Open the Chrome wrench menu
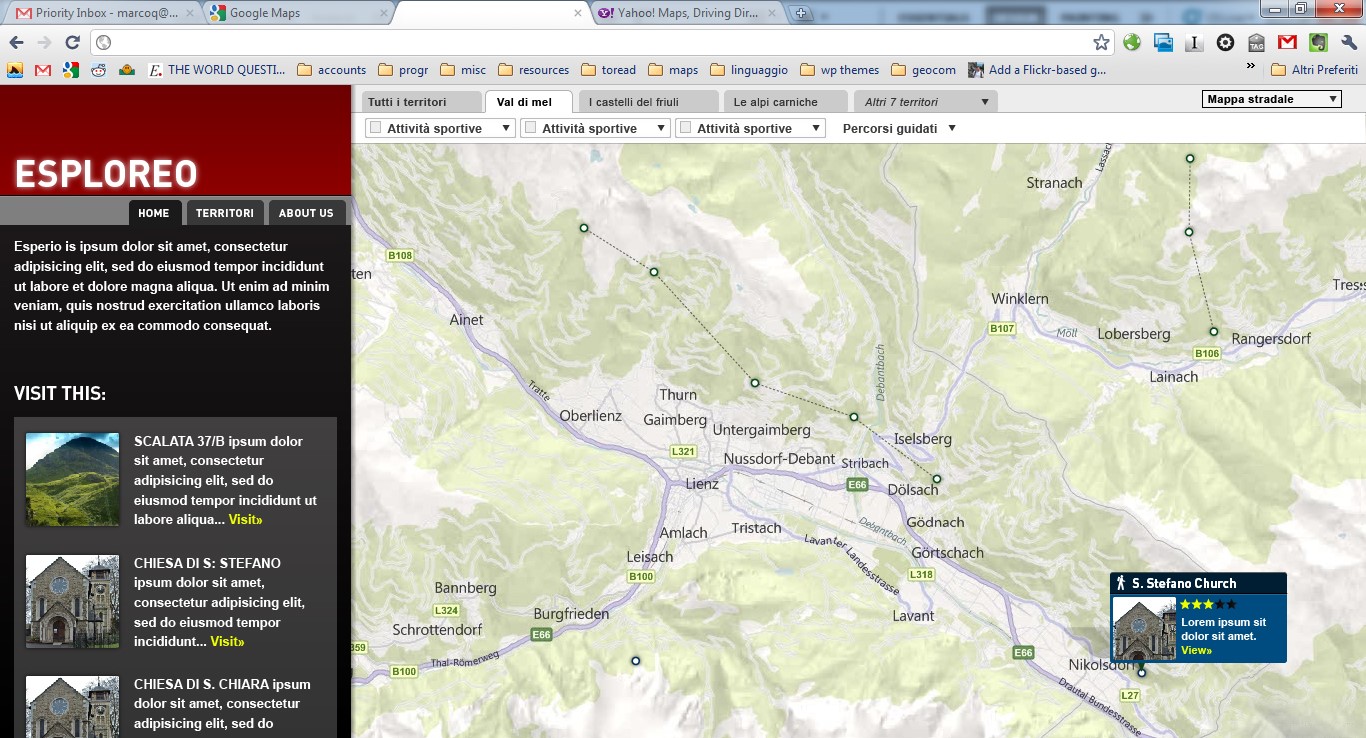Image resolution: width=1366 pixels, height=738 pixels. (x=1349, y=42)
